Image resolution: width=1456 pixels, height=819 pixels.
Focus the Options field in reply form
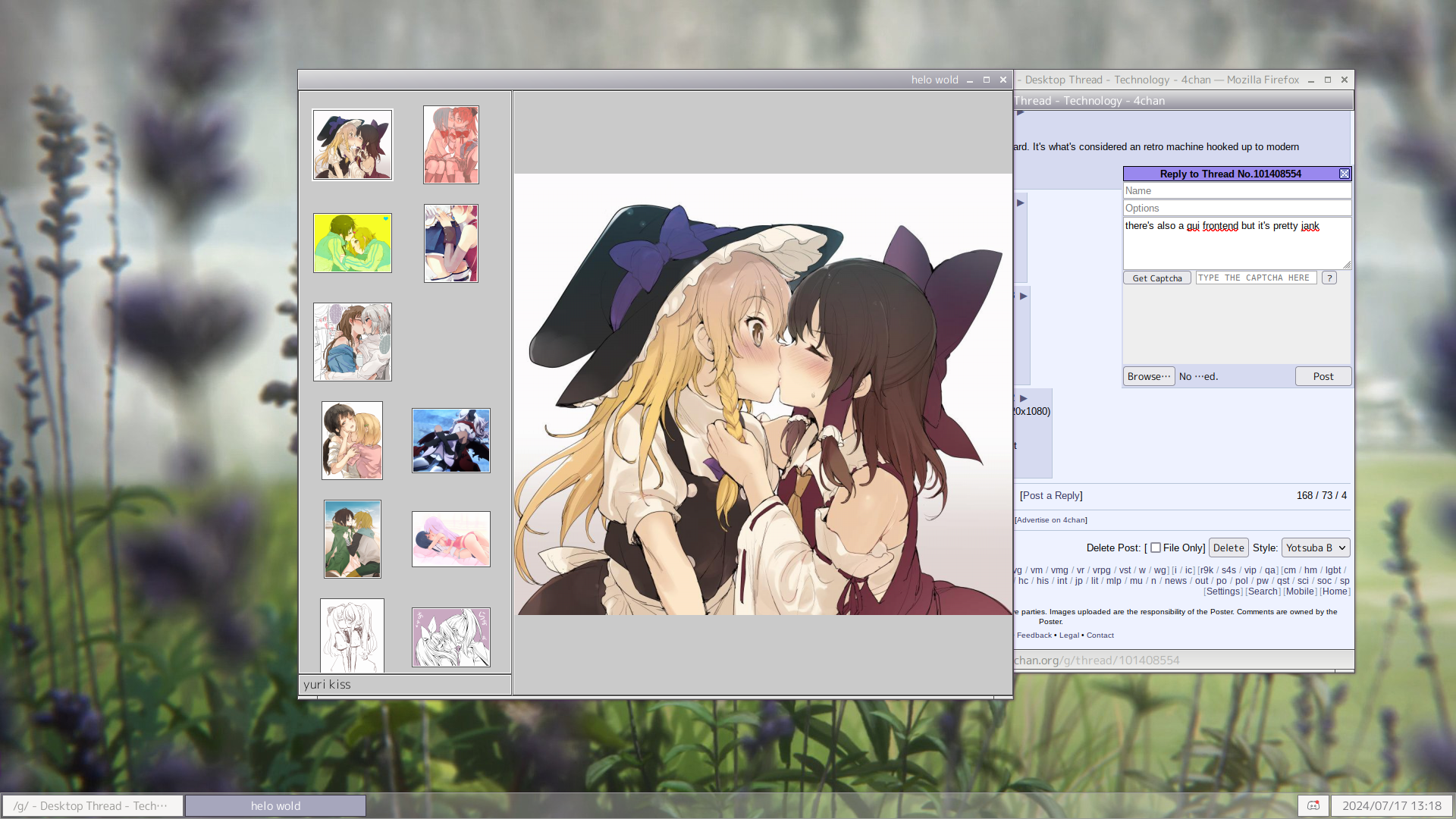1237,209
